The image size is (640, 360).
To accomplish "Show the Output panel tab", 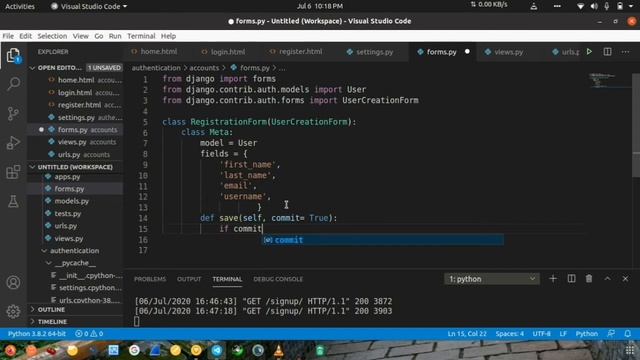I will 189,279.
